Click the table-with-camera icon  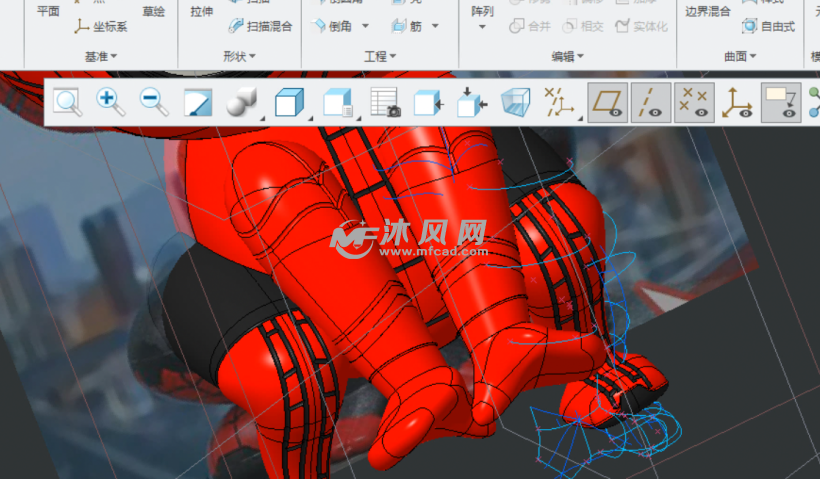point(385,102)
